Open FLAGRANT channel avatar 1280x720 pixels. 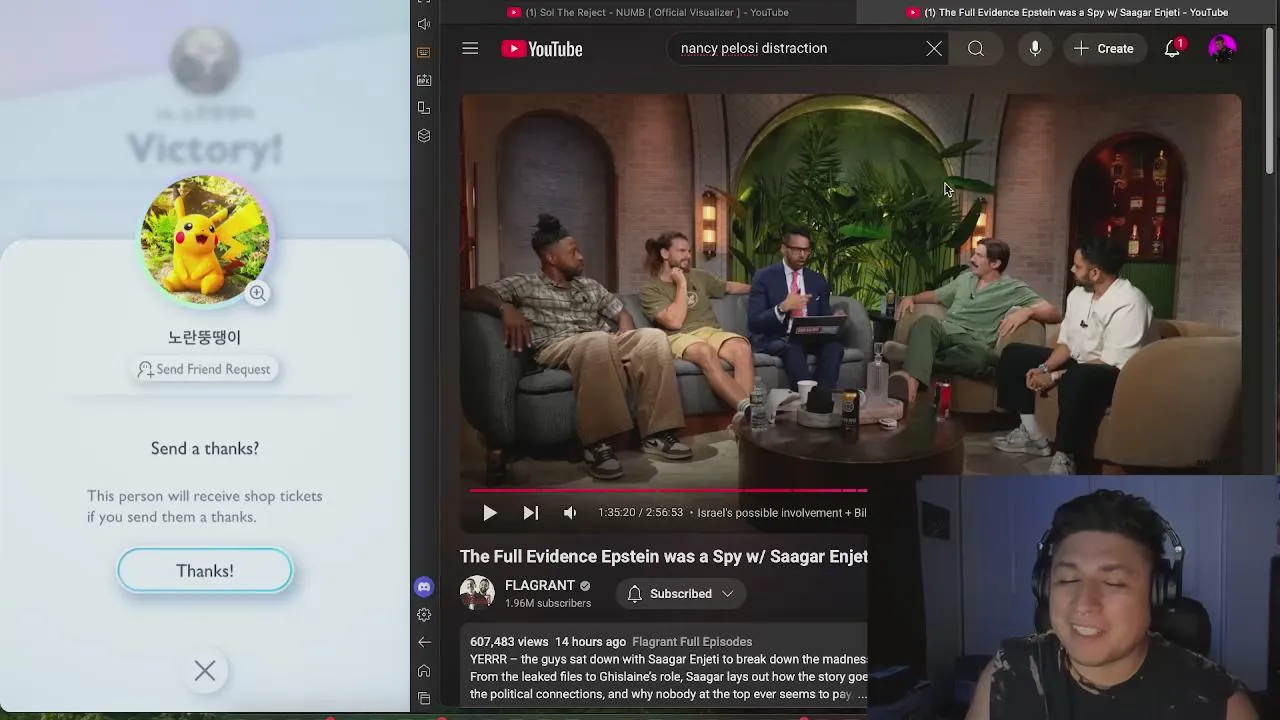(x=477, y=593)
